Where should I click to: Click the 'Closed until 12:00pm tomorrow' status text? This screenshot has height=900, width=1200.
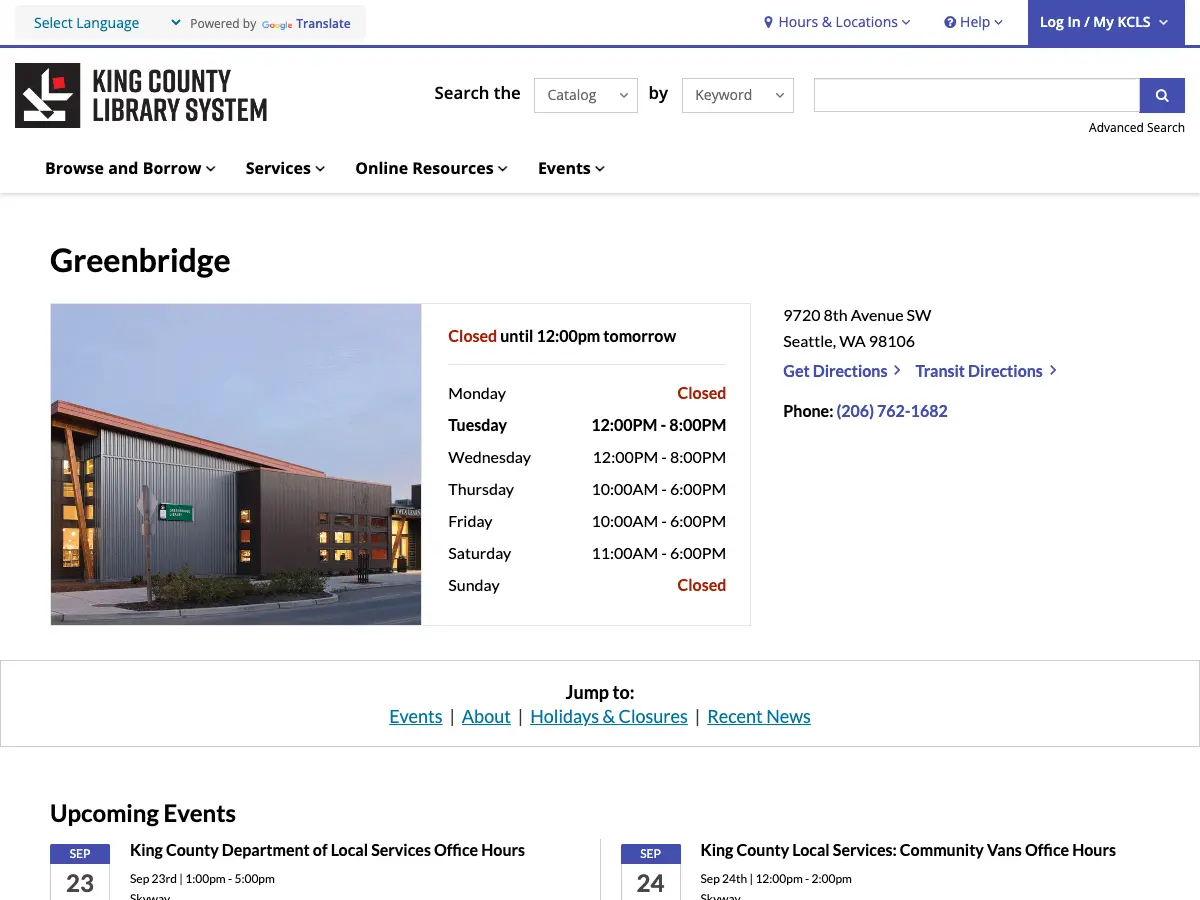coord(562,336)
